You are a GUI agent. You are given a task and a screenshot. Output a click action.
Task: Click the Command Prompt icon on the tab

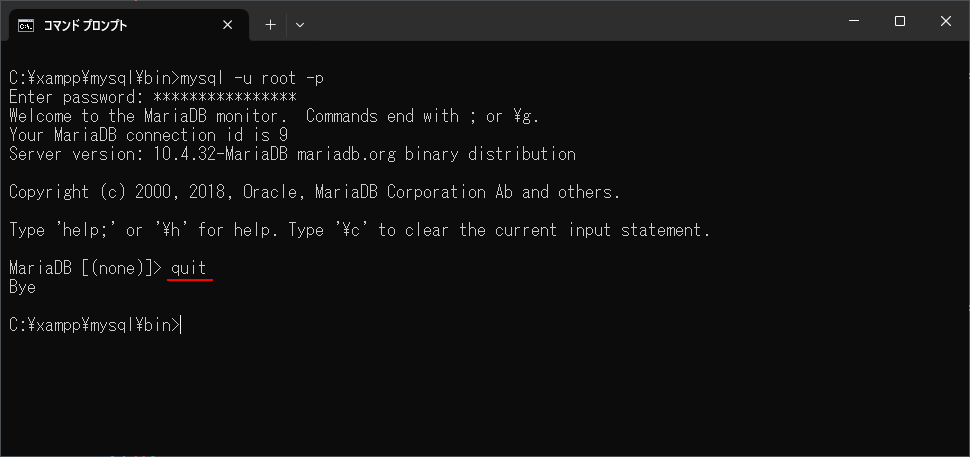(x=26, y=25)
